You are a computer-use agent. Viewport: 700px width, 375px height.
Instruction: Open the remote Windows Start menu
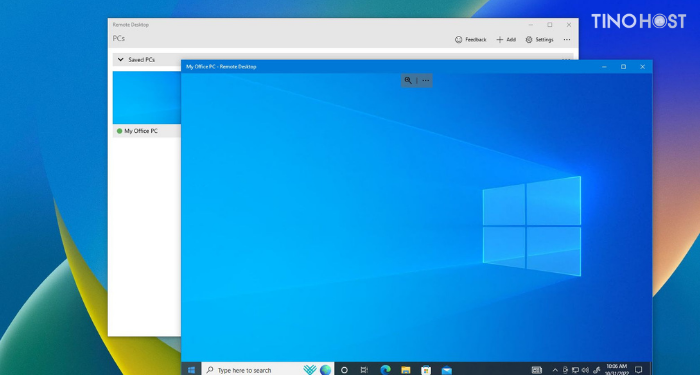coord(191,369)
